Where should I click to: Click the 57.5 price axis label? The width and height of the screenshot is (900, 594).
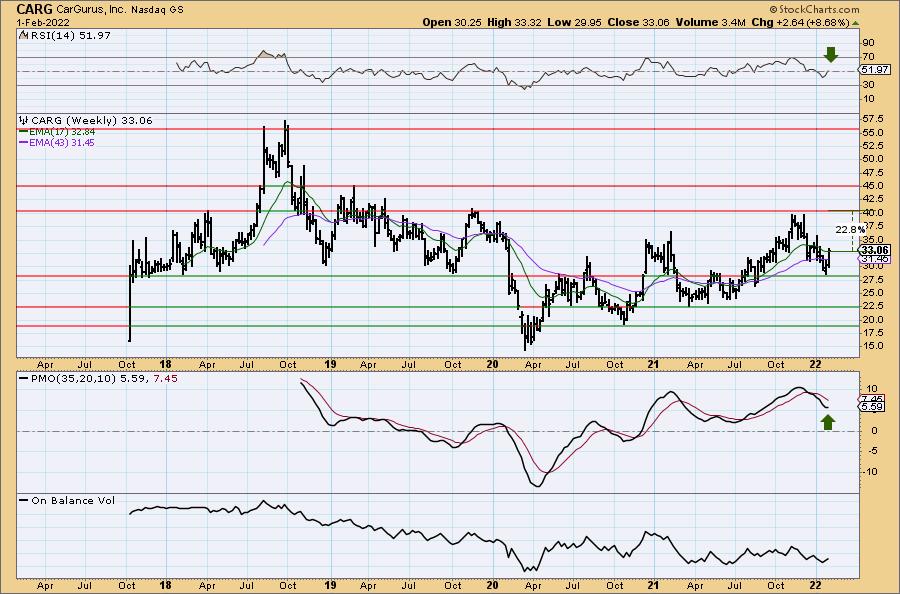tap(872, 119)
